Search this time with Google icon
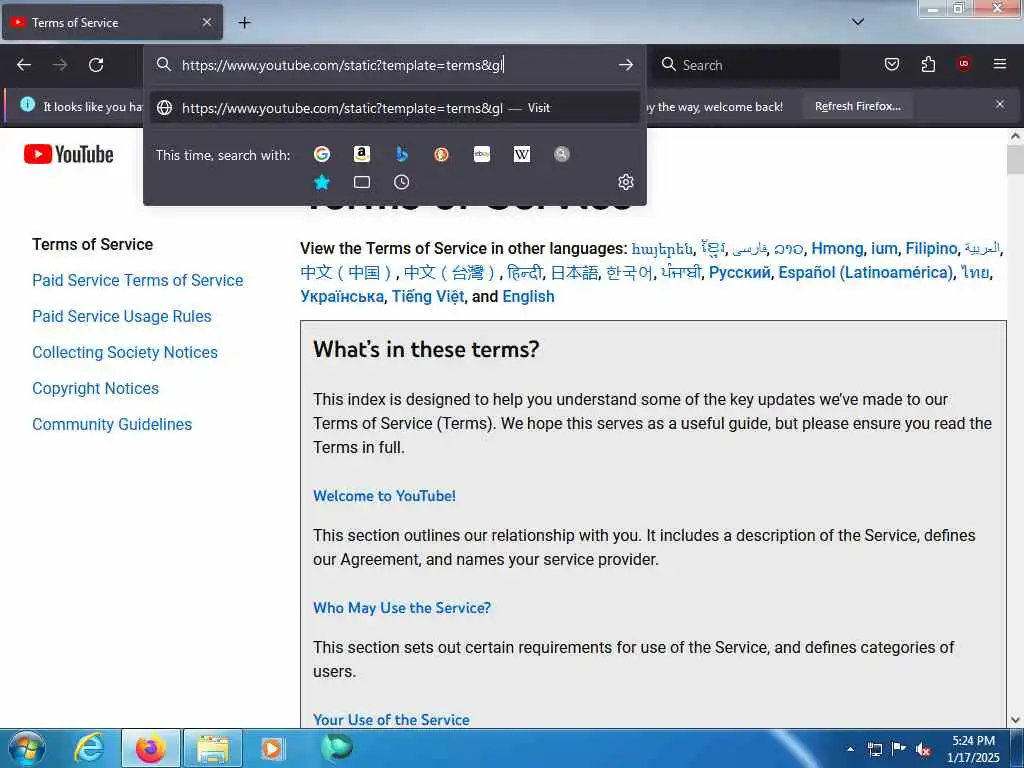This screenshot has height=768, width=1024. click(321, 154)
